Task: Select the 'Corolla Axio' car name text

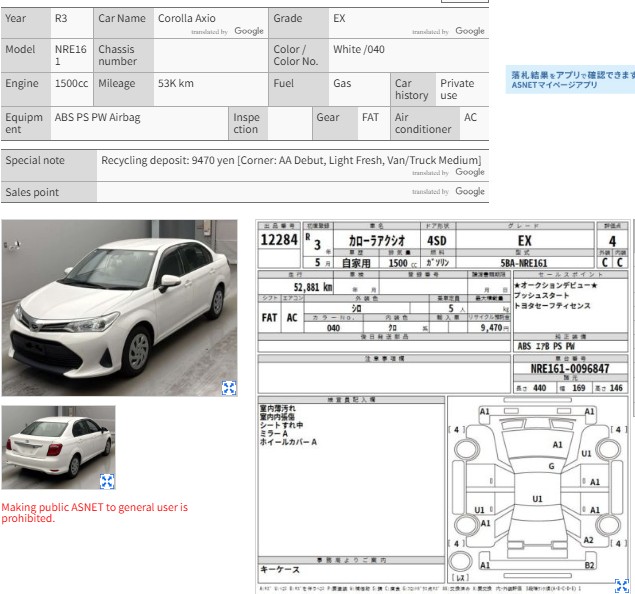Action: click(187, 18)
